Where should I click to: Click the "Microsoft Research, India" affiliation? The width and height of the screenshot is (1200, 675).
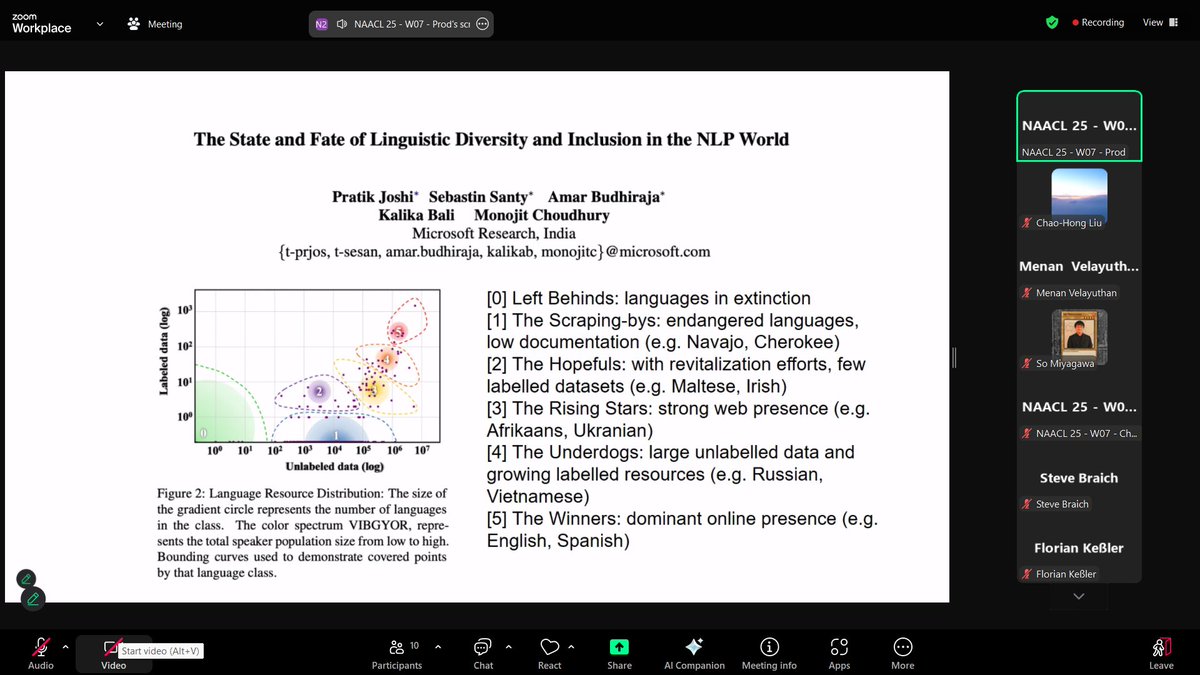point(494,233)
